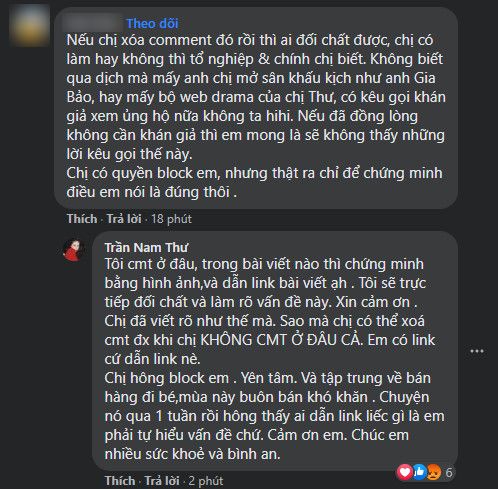The height and width of the screenshot is (489, 498).
Task: Select the first comment text bubble
Action: [x=256, y=108]
